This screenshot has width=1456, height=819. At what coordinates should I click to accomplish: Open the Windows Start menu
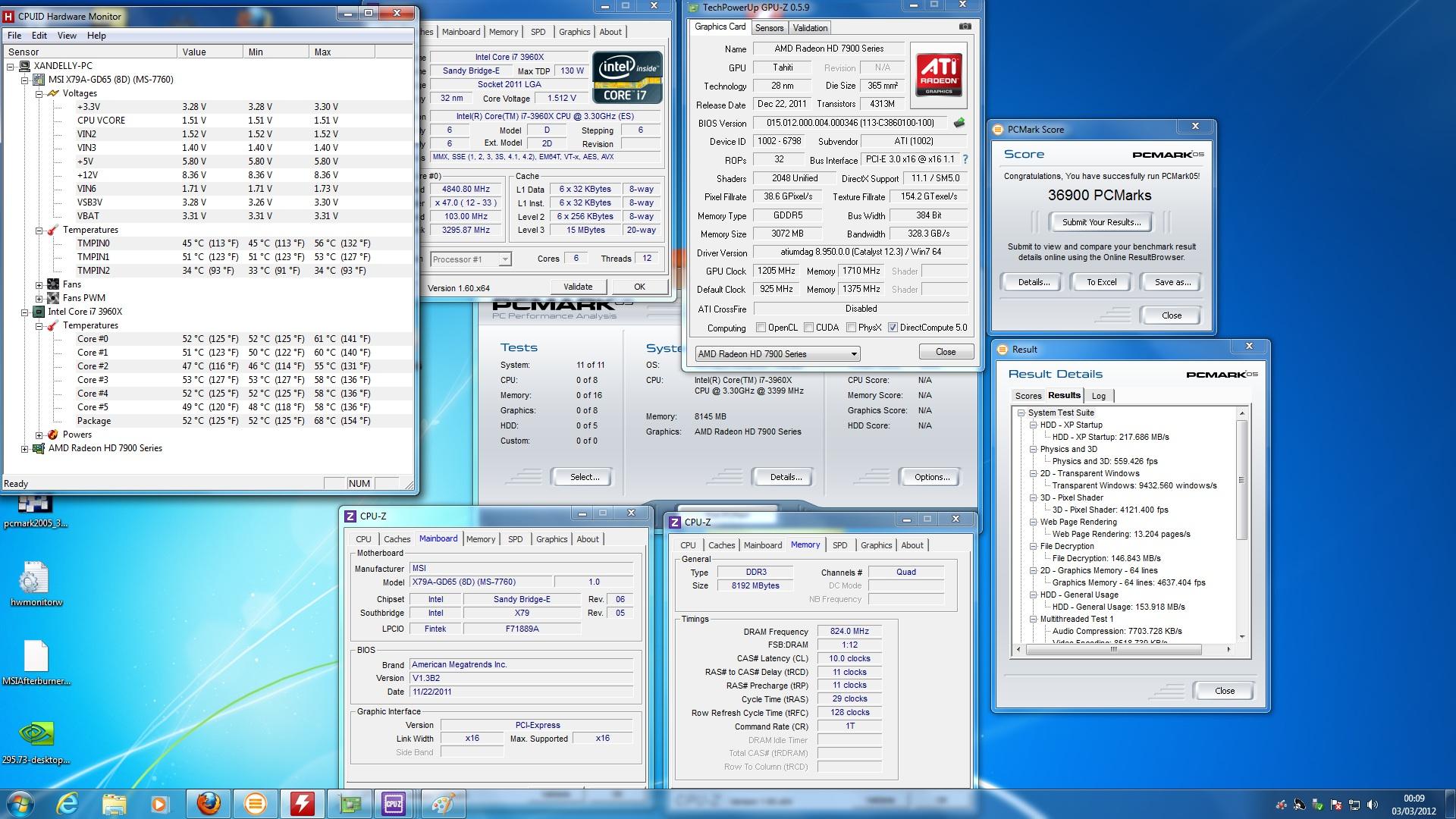19,804
